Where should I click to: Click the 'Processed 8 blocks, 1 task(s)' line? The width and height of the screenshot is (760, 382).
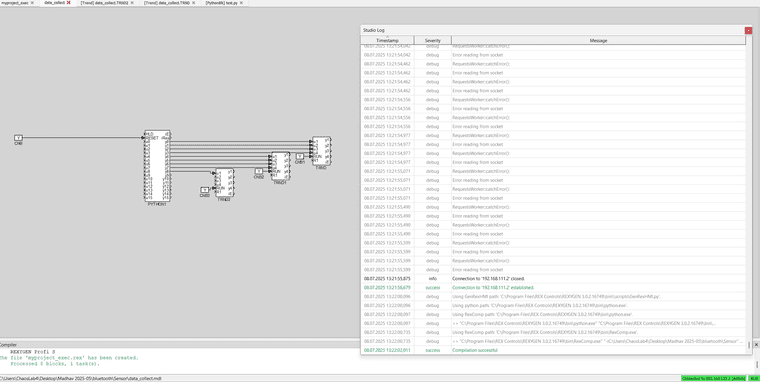(x=55, y=364)
